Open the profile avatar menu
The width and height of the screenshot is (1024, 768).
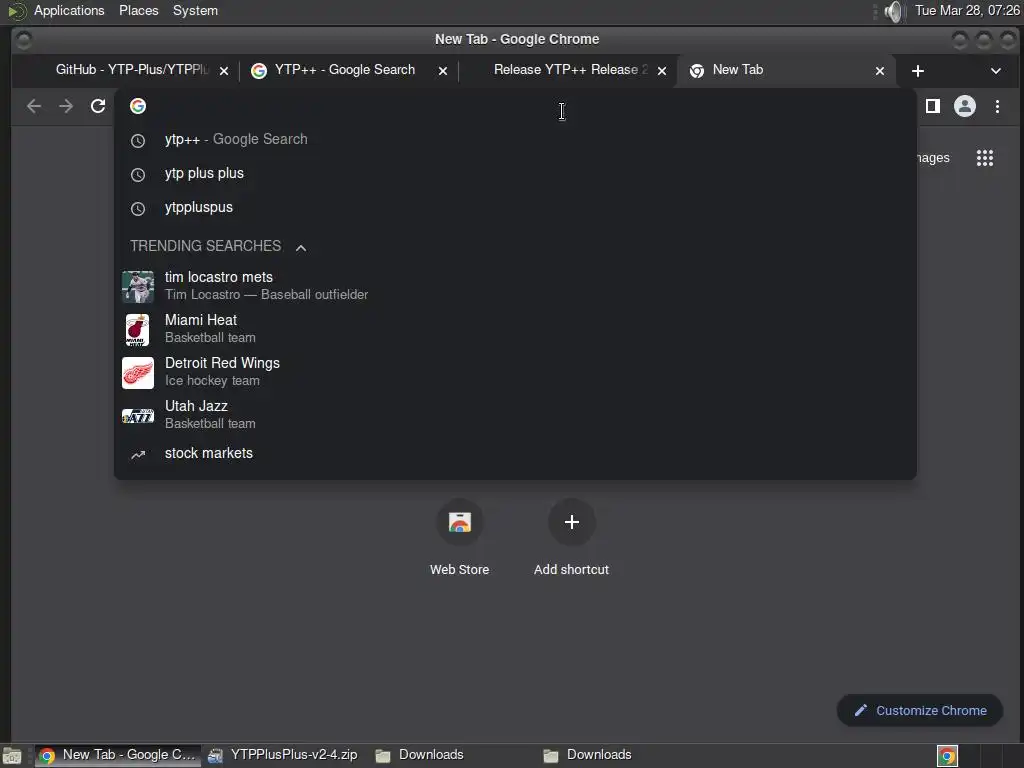[965, 106]
